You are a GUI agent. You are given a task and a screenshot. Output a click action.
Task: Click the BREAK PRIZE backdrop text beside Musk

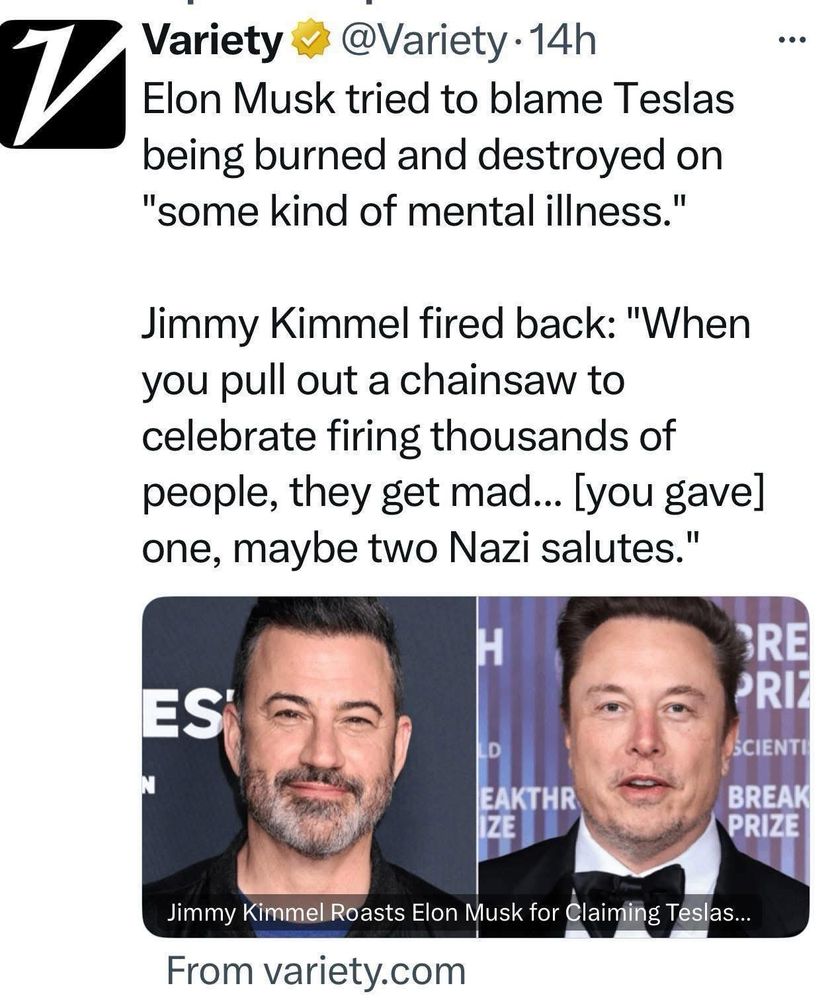(767, 811)
